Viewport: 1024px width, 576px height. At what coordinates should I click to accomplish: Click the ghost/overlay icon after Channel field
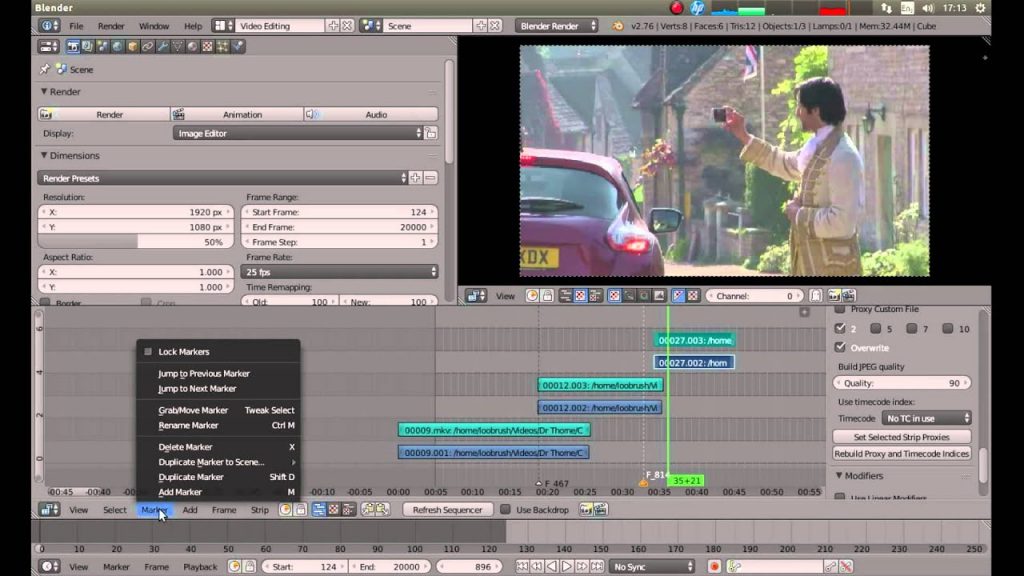click(816, 296)
